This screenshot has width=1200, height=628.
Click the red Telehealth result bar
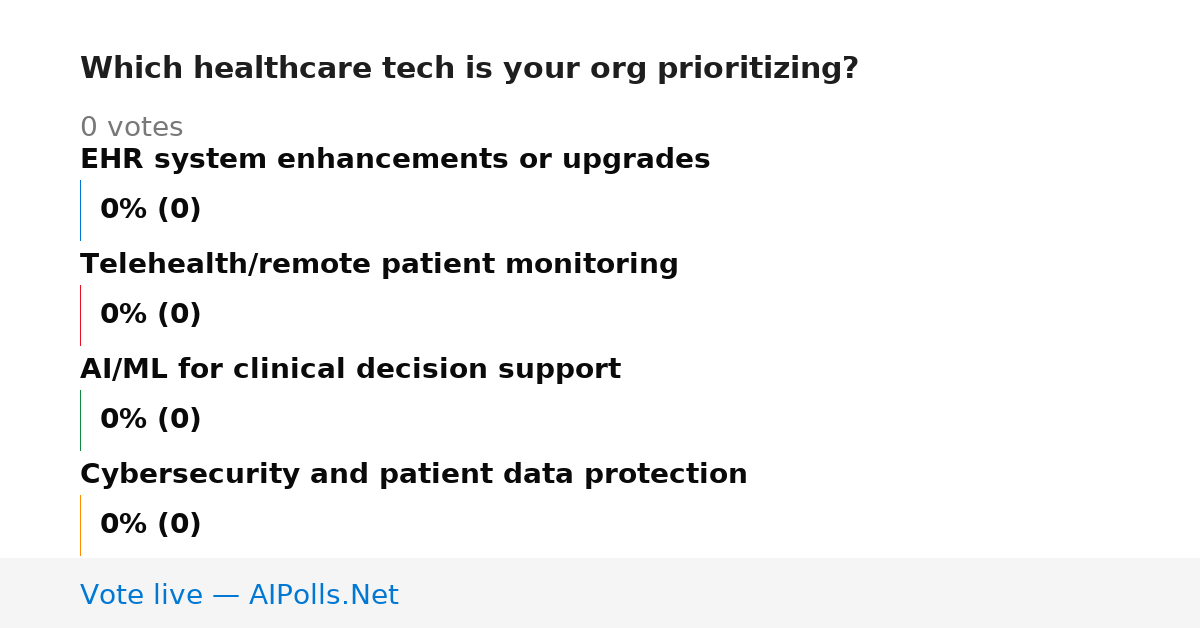coord(80,315)
